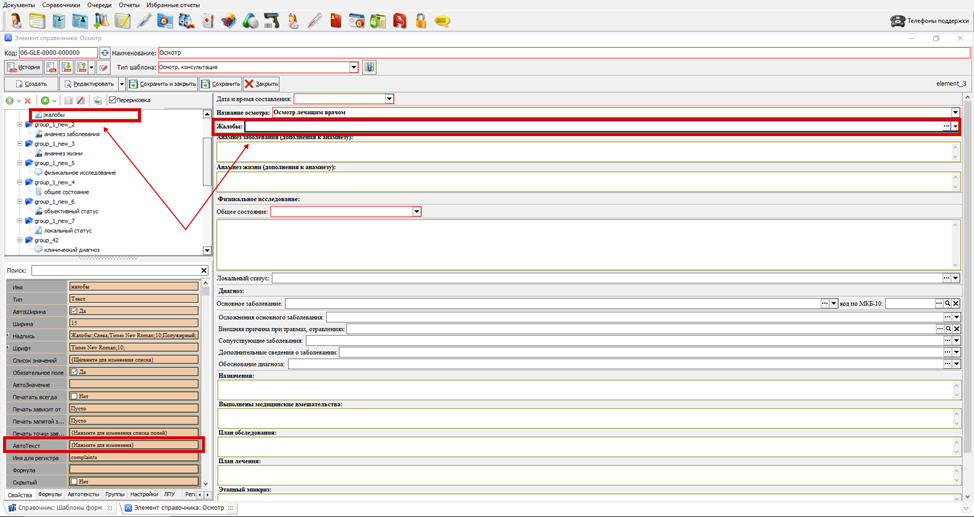
Task: Click the Сохранить и закрыть button
Action: (162, 84)
